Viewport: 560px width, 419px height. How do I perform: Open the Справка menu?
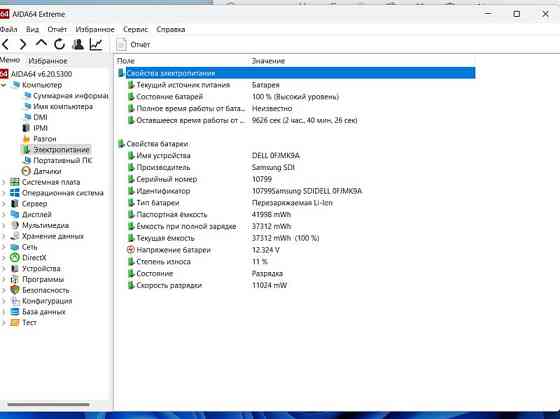(x=171, y=29)
